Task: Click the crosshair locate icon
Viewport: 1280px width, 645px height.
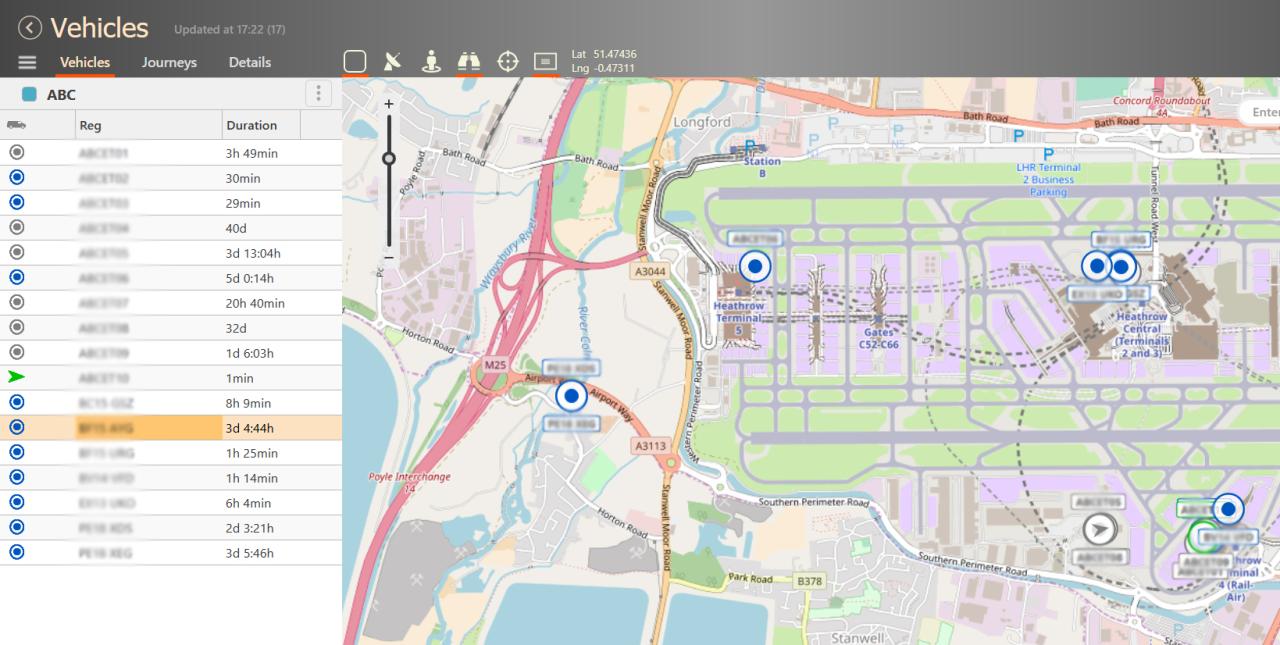Action: (507, 60)
